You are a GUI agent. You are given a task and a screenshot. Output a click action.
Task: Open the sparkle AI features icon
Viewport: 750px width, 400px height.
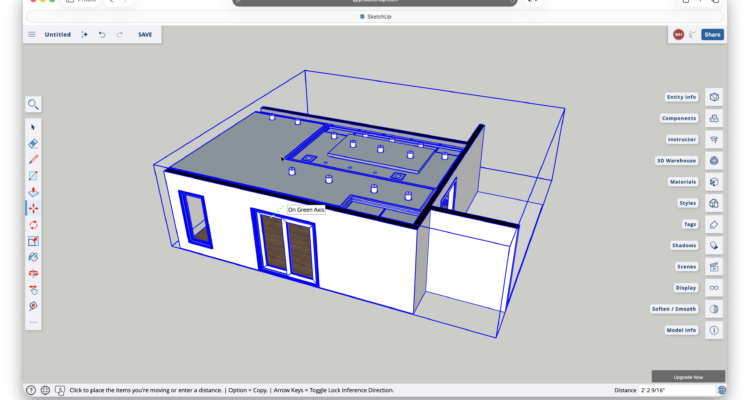(84, 34)
